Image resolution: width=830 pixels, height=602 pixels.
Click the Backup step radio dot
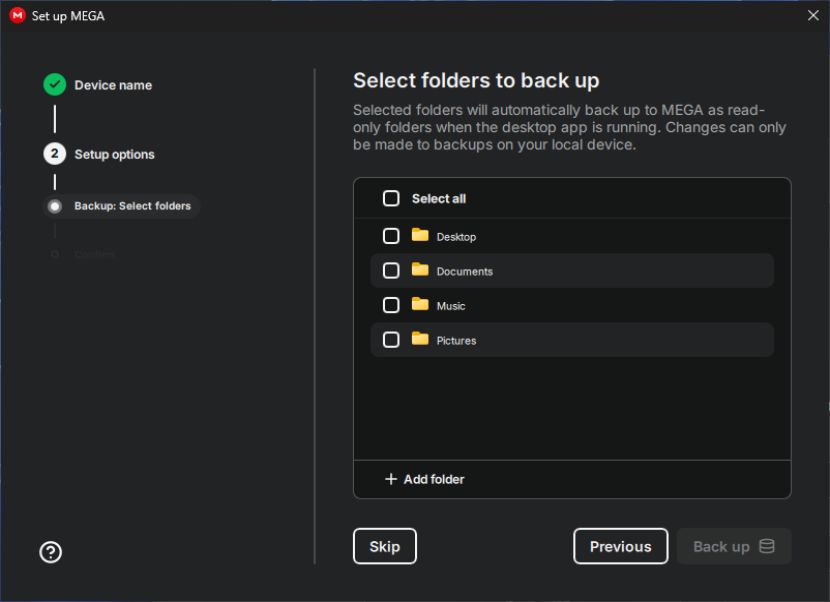(55, 206)
